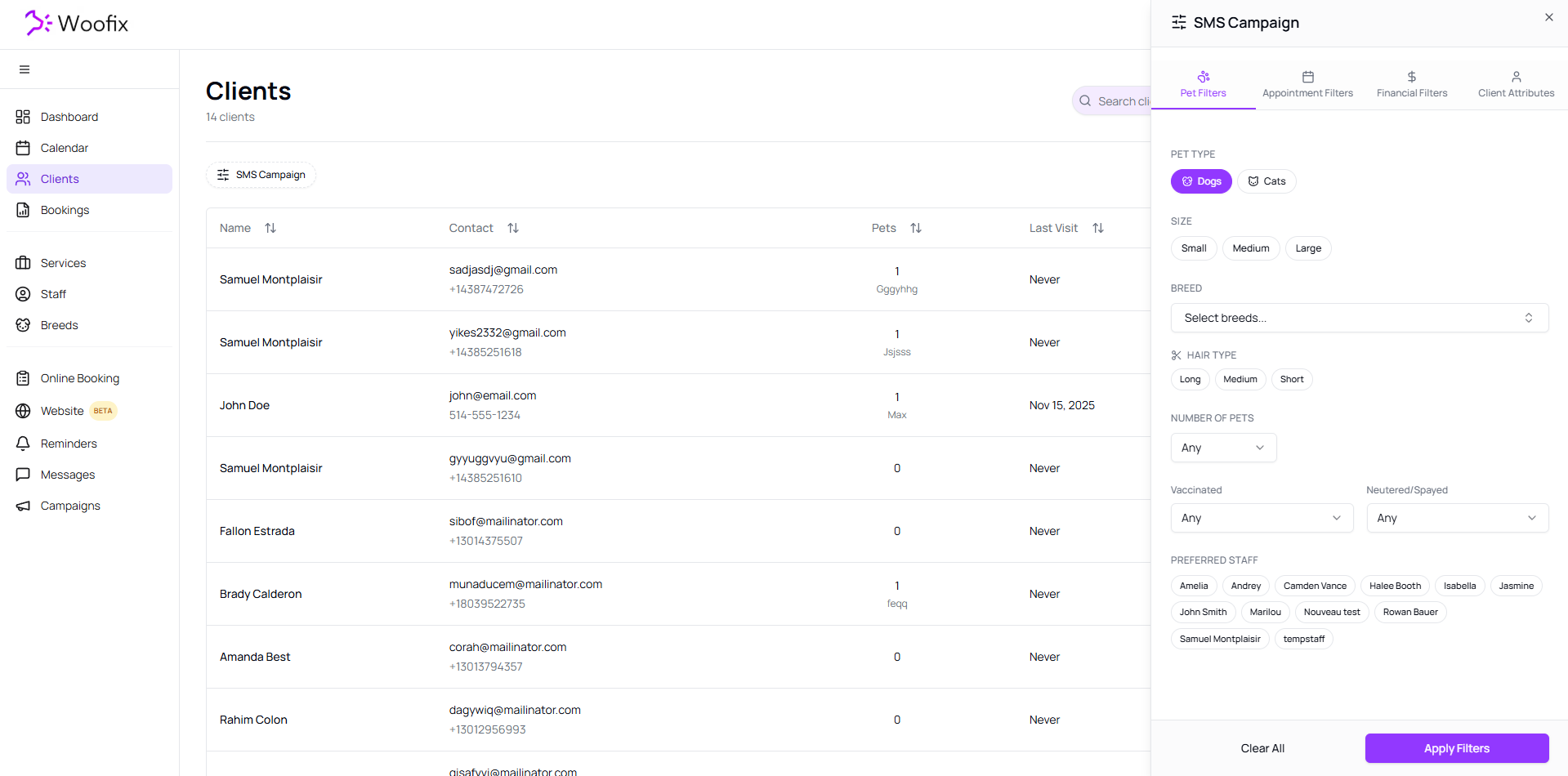1568x776 pixels.
Task: Click the Contact column sort icon
Action: 513,228
